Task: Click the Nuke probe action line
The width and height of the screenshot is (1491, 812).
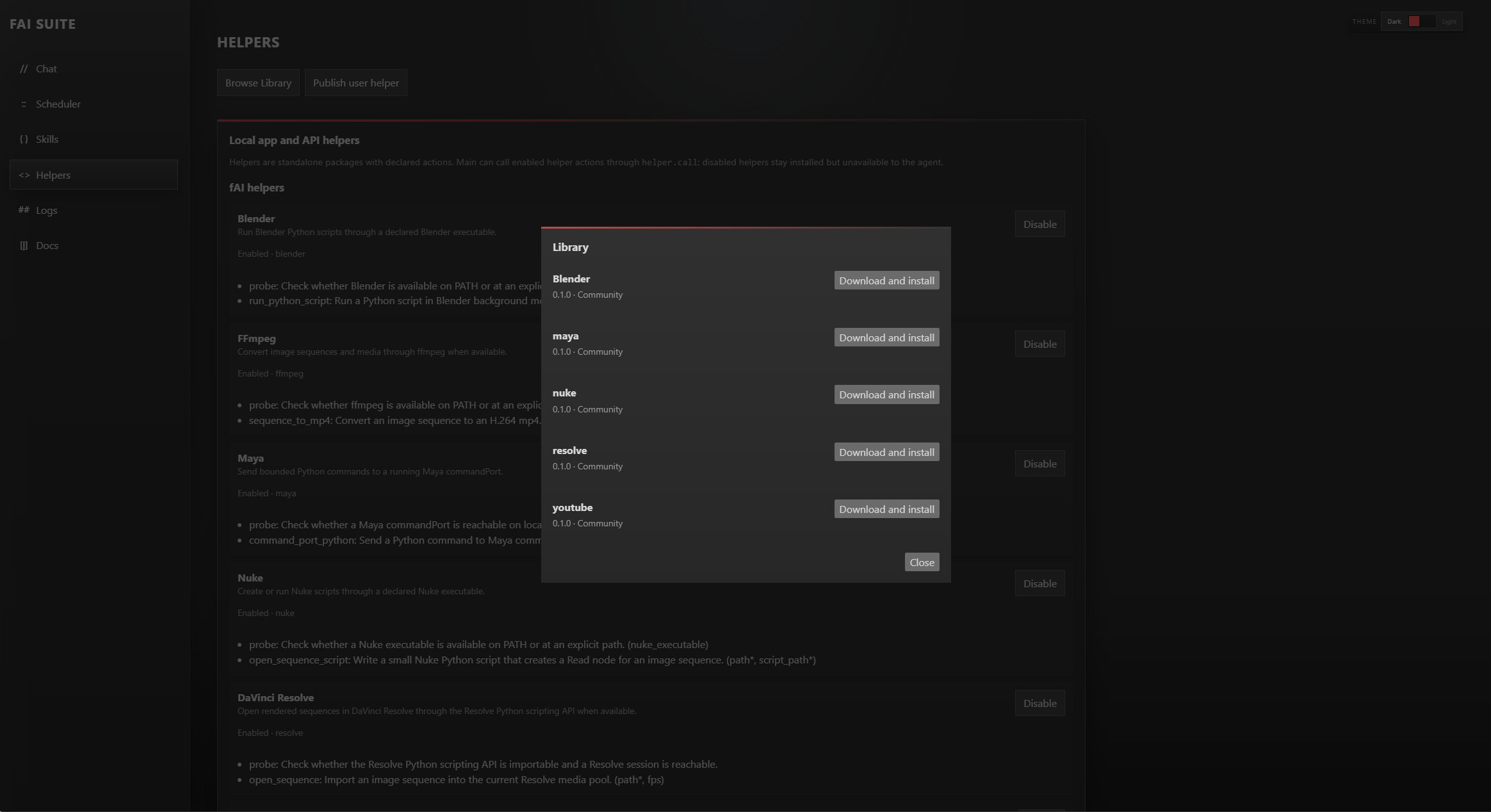Action: pos(478,644)
